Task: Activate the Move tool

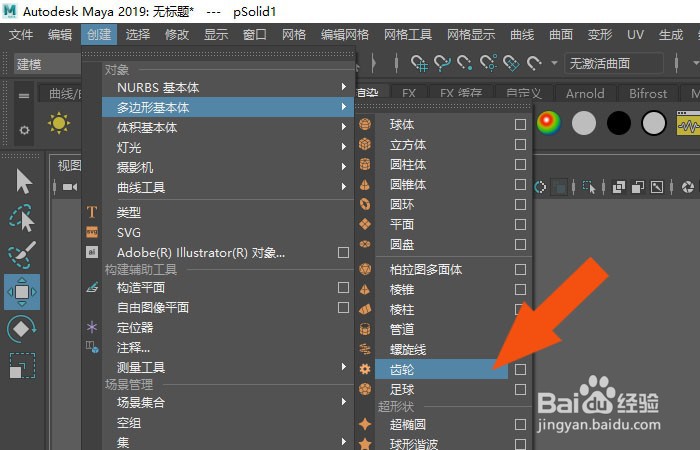Action: coord(22,292)
